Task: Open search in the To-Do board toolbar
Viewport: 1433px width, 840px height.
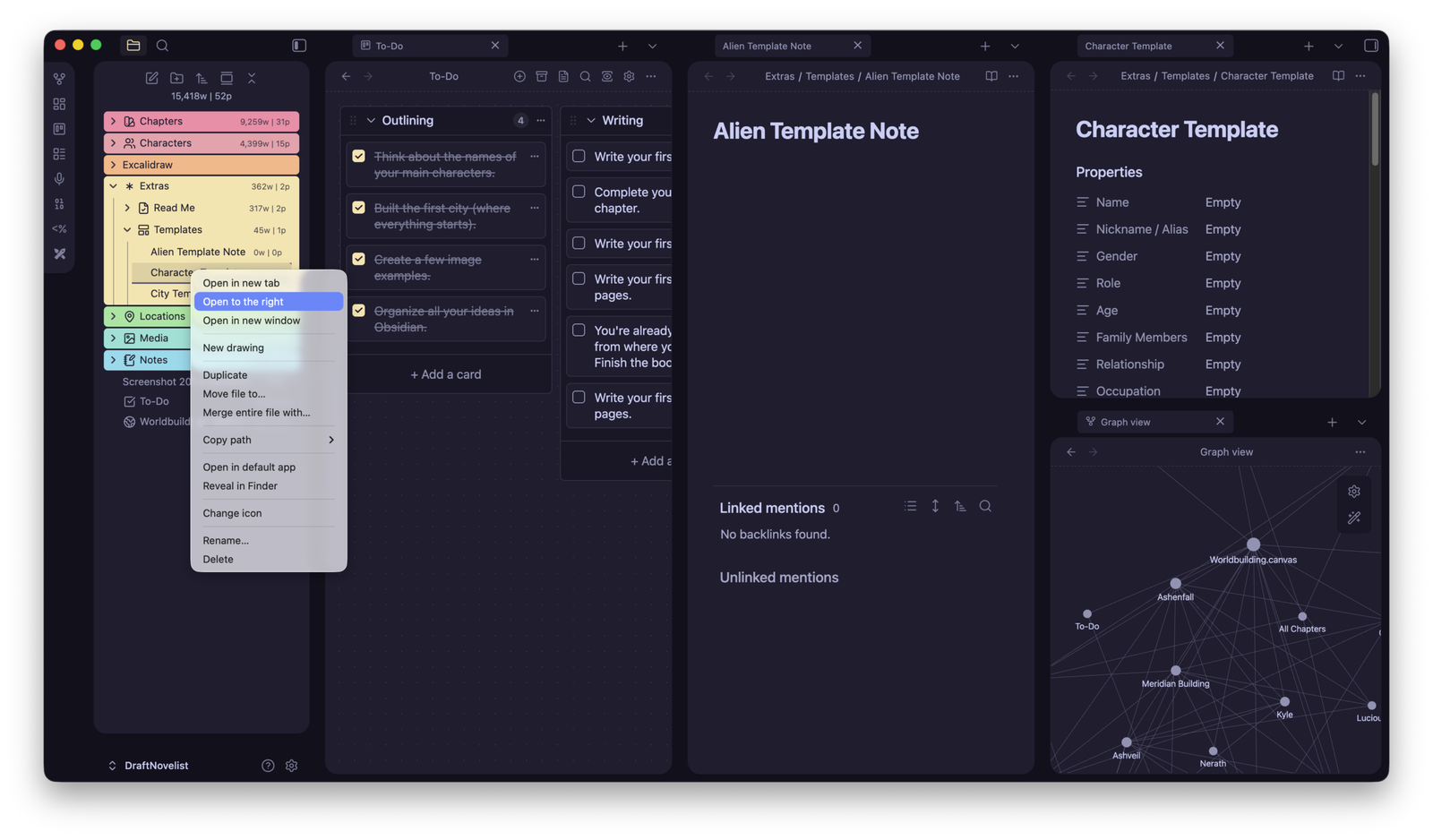Action: coord(585,76)
